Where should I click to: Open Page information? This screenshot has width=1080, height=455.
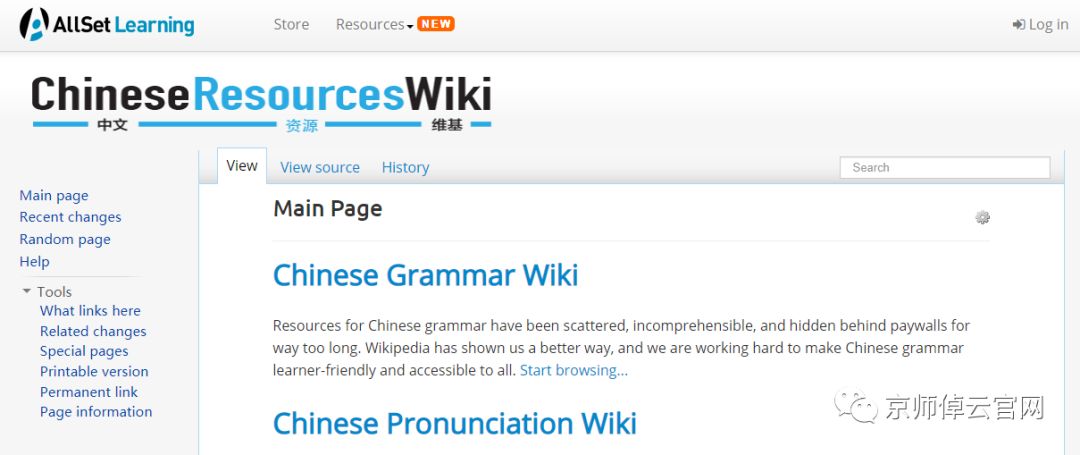96,412
